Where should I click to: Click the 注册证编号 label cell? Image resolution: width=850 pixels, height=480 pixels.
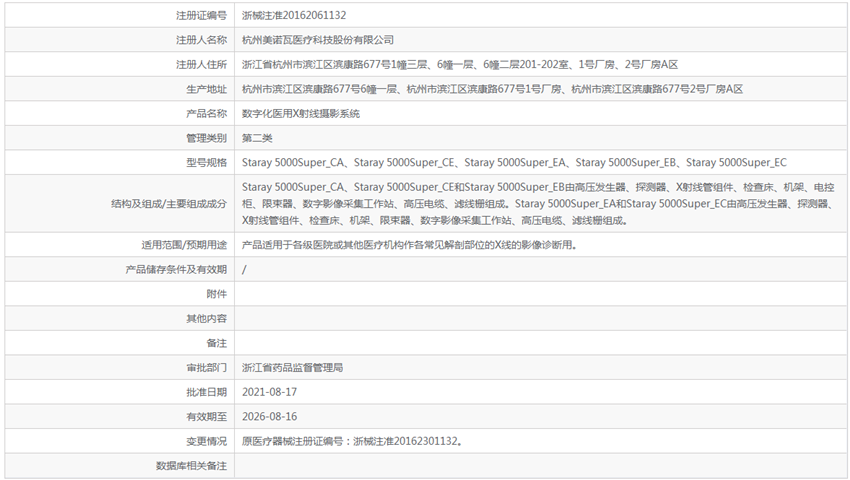click(119, 15)
